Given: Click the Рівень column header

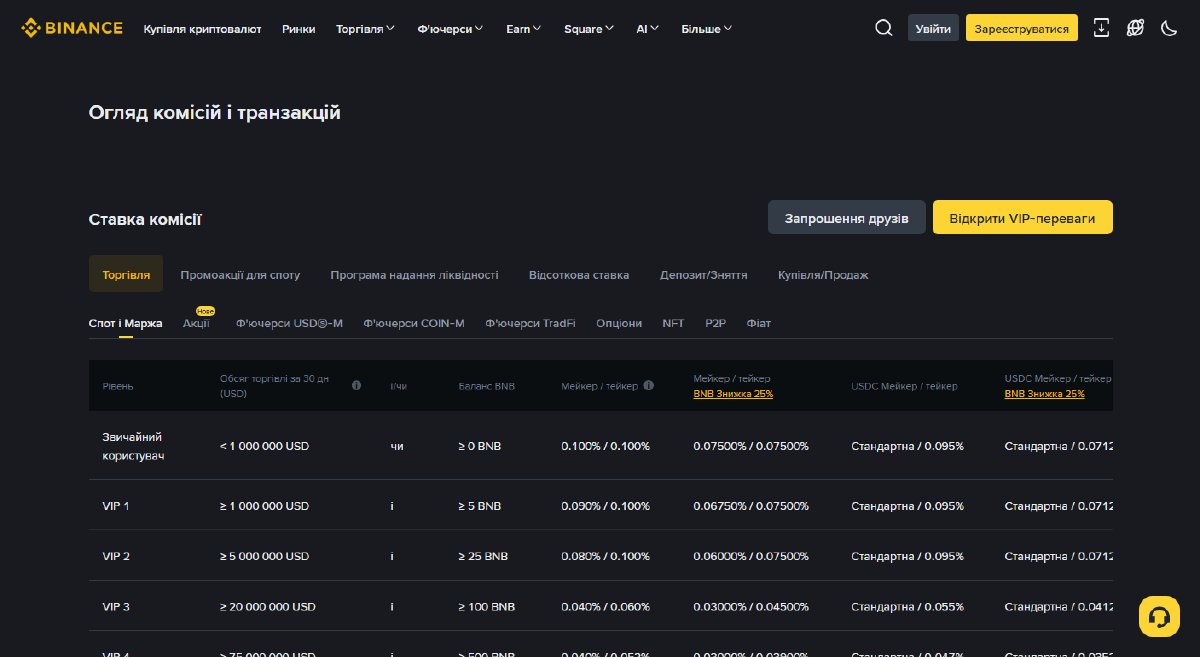Looking at the screenshot, I should click(x=117, y=386).
